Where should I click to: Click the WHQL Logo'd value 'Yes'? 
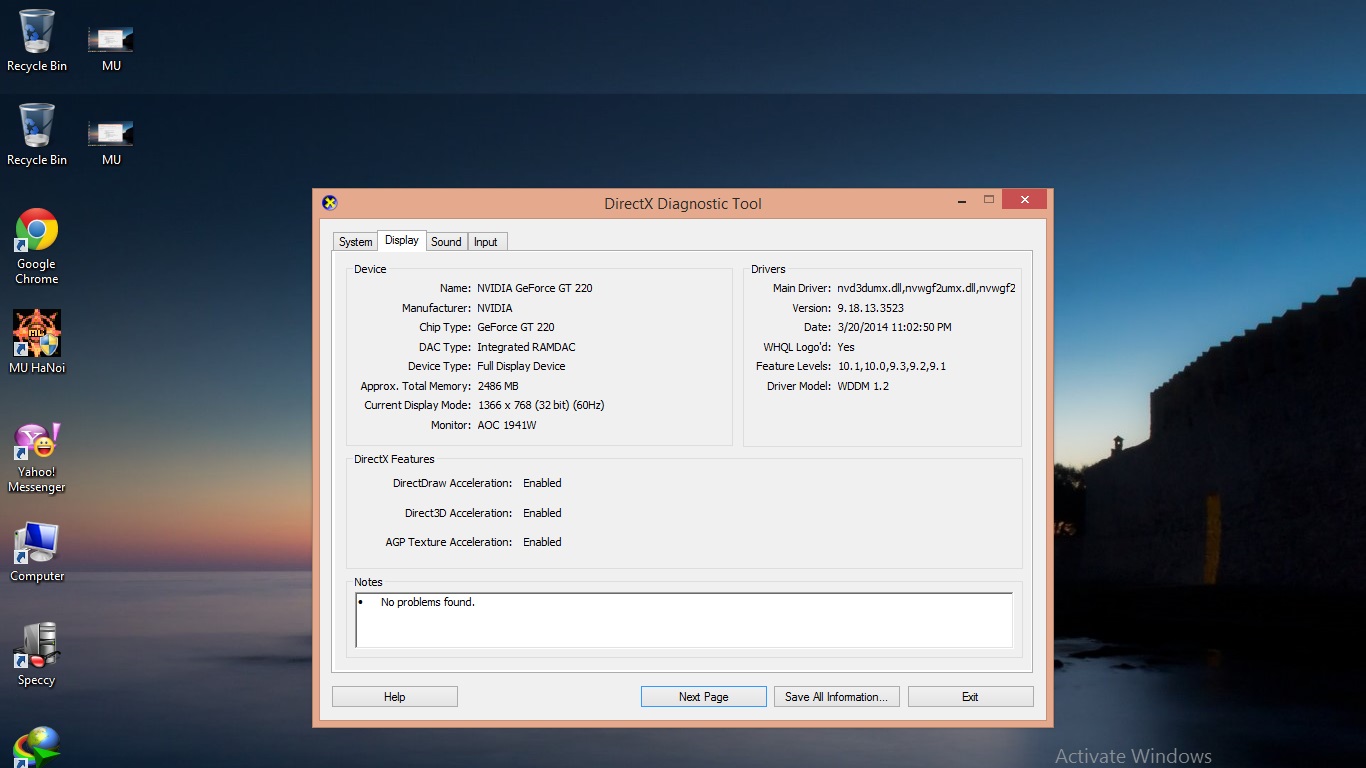(x=846, y=347)
